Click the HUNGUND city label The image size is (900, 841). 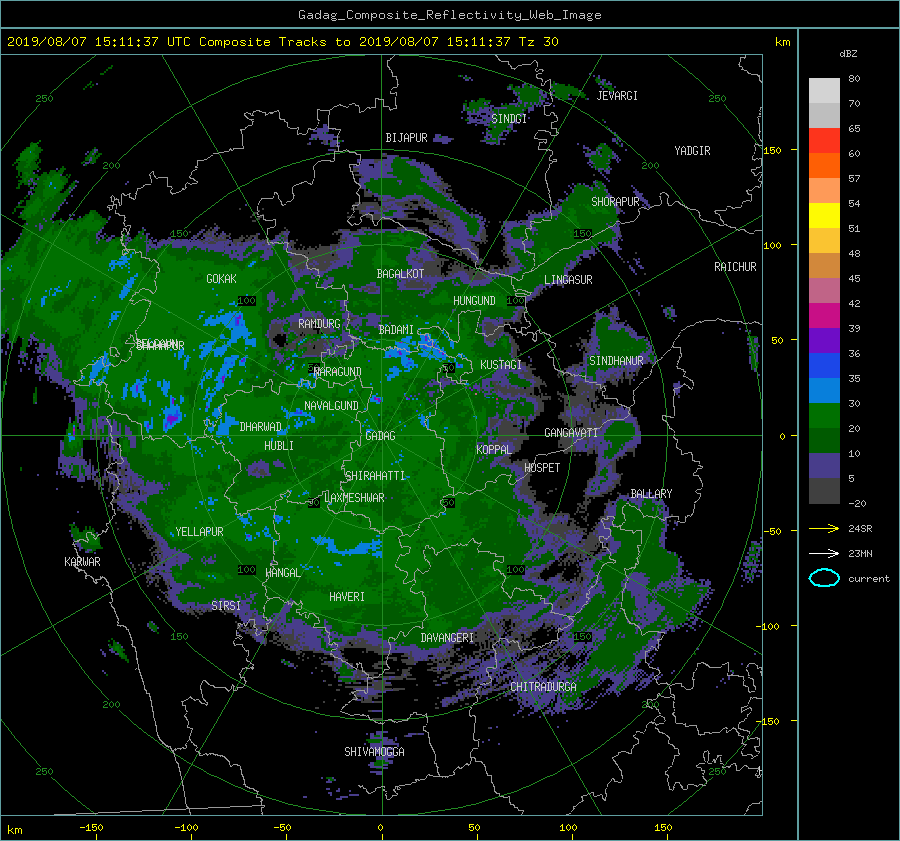pos(474,300)
